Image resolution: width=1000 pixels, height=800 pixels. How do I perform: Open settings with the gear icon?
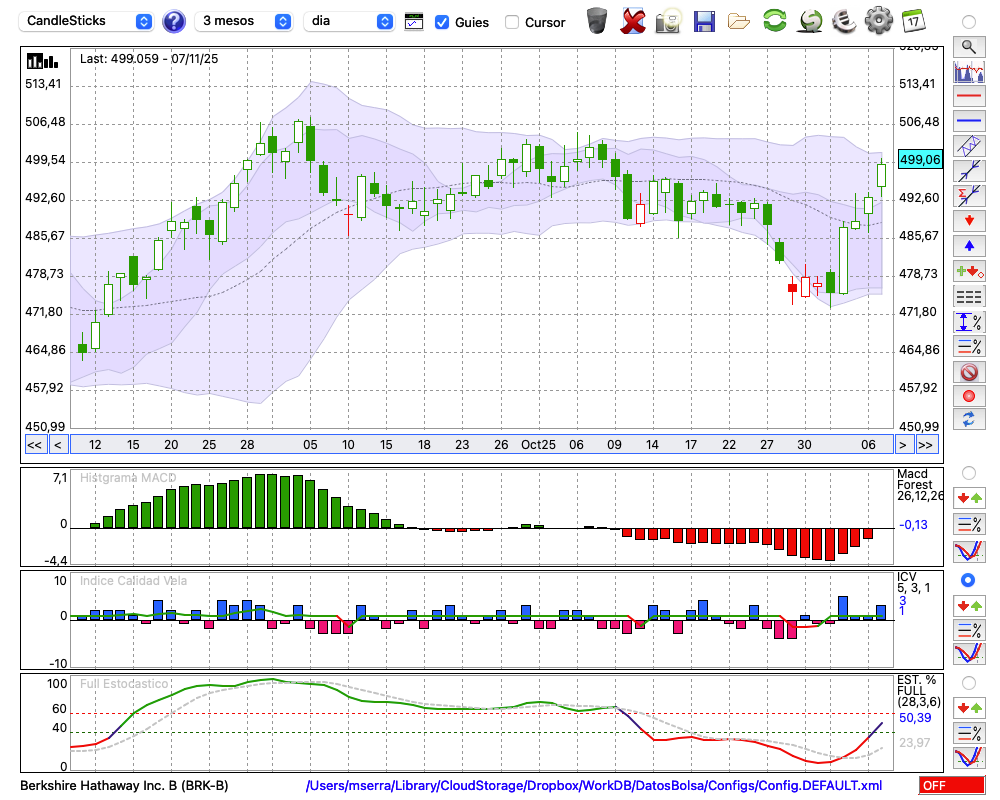pyautogui.click(x=878, y=21)
